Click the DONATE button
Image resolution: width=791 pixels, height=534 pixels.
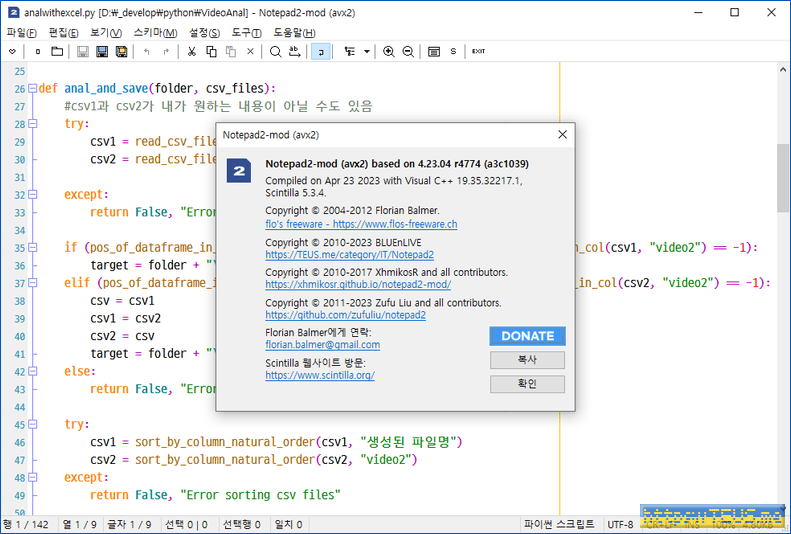point(527,336)
